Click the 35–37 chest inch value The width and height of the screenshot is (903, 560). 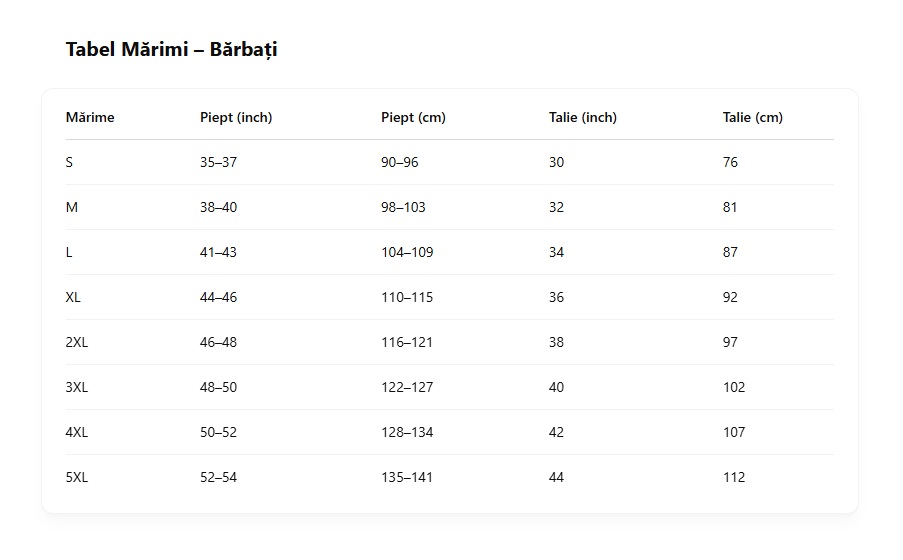218,162
